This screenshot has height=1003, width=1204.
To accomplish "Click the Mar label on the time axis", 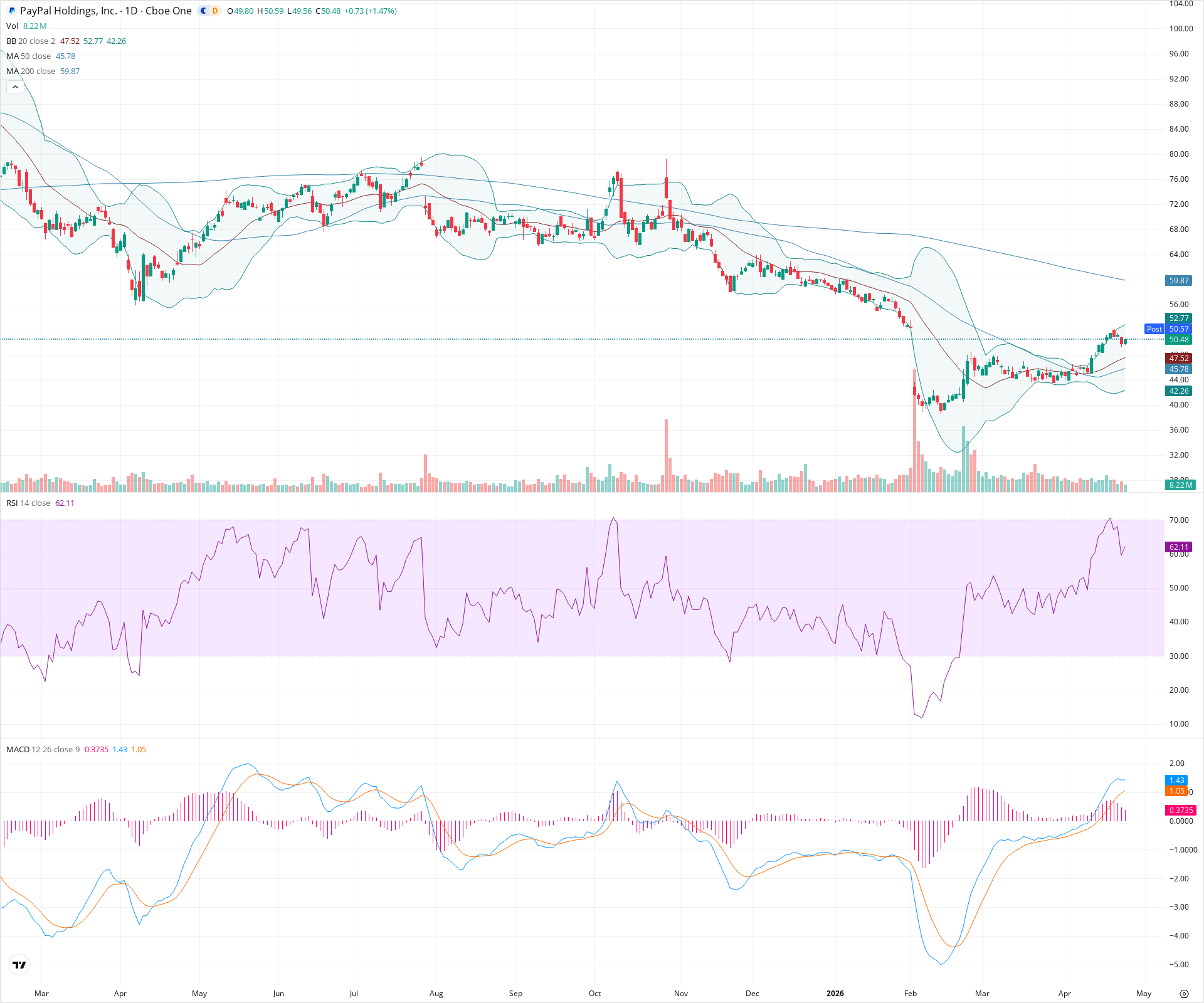I will coord(41,994).
